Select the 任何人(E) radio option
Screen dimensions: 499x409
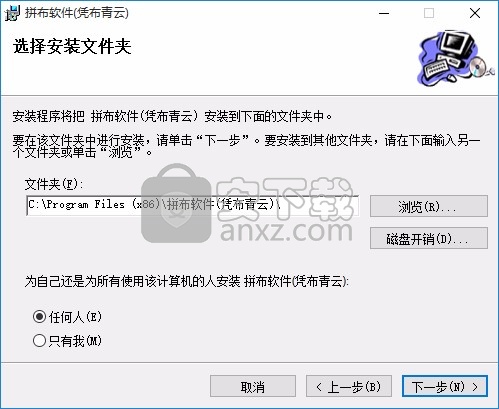[x=39, y=317]
